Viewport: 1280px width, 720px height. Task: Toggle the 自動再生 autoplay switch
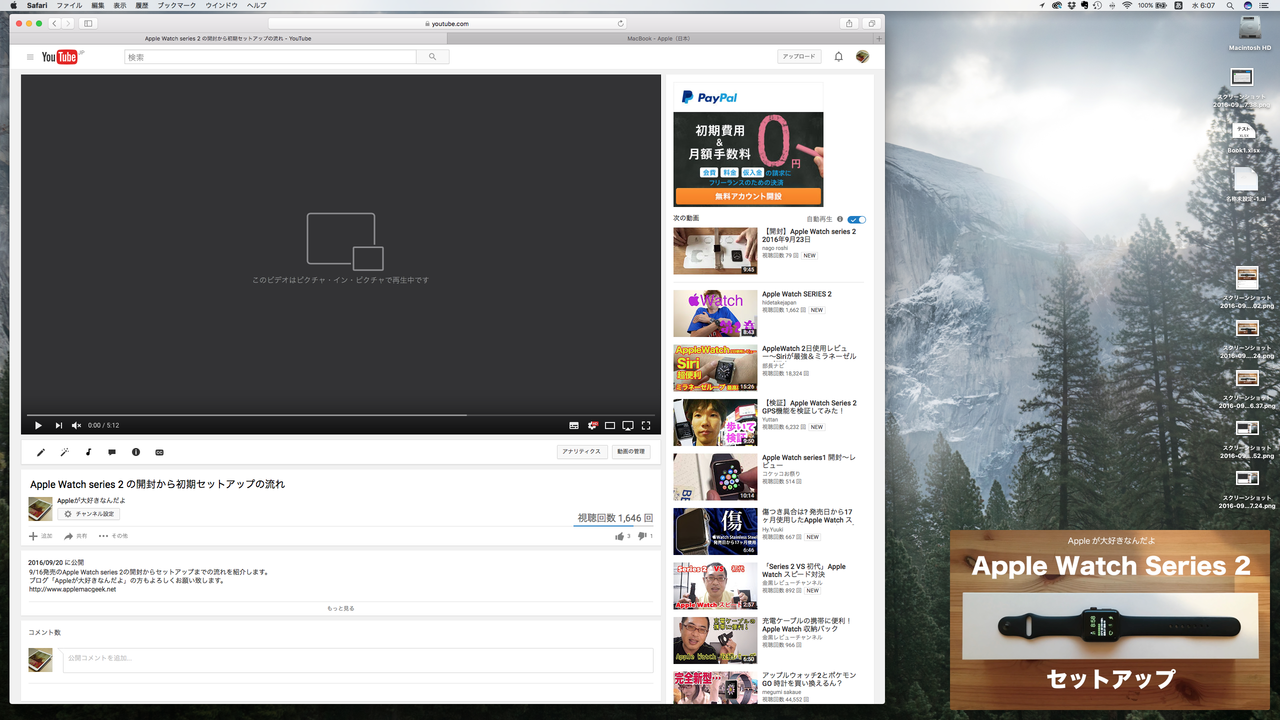pos(856,219)
